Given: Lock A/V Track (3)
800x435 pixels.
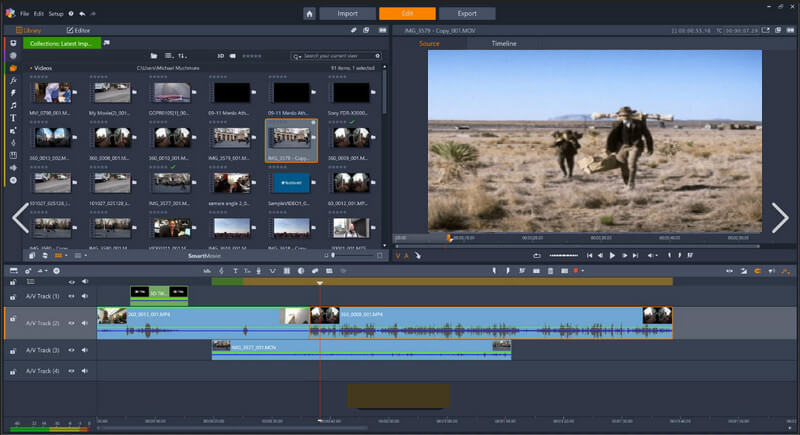Looking at the screenshot, I should pos(13,351).
